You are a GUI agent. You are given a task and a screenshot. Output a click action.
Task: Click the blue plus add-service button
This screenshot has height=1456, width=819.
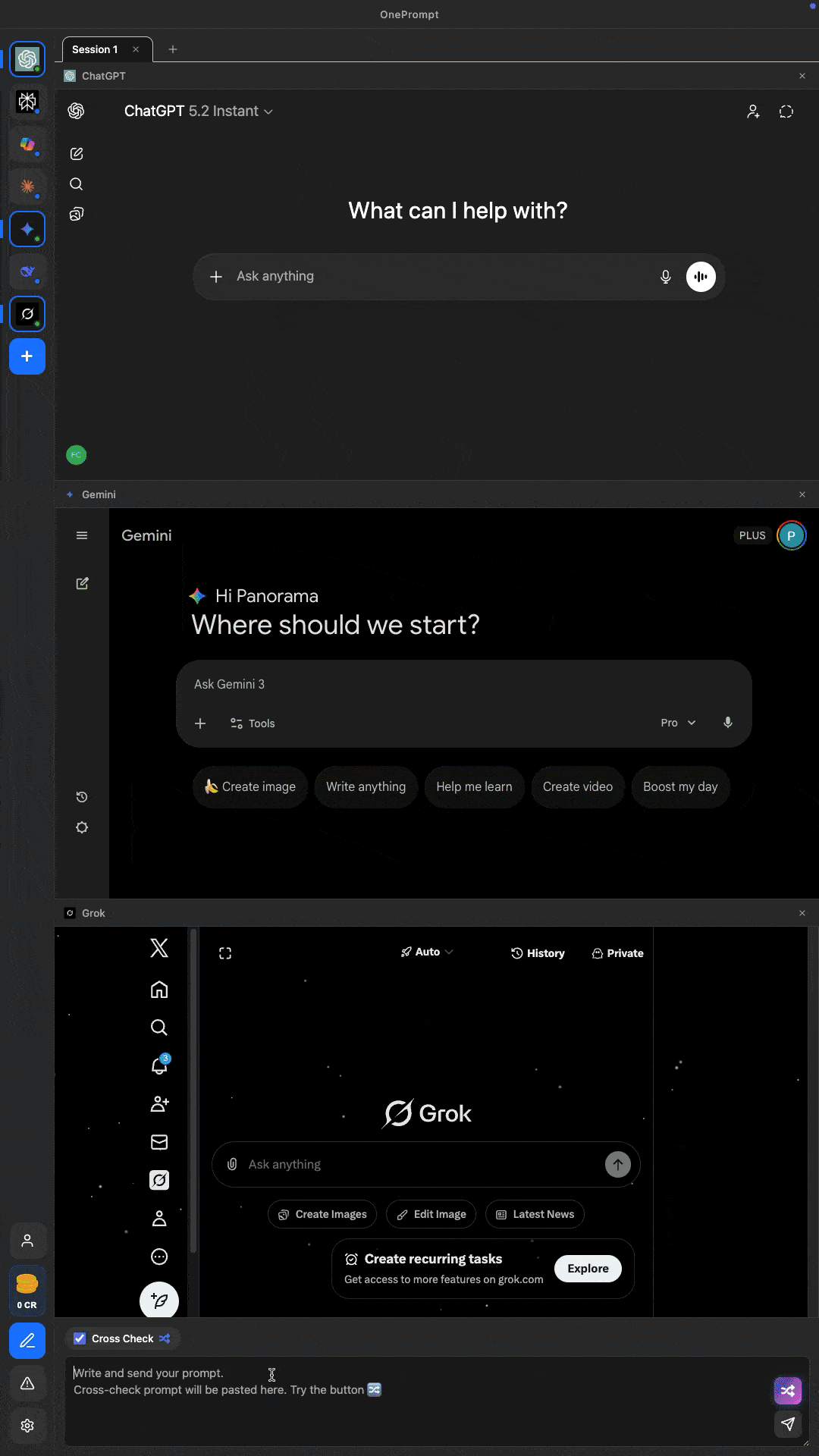27,356
